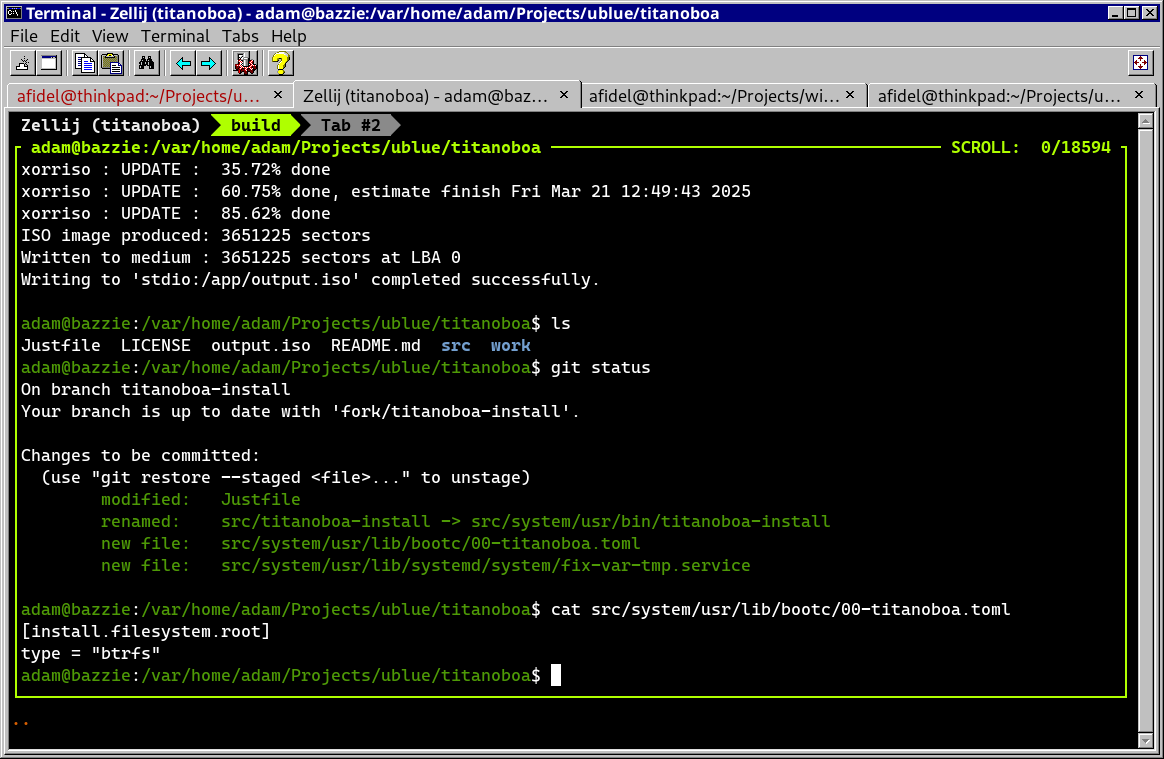The height and width of the screenshot is (759, 1164).
Task: Open the Terminal menu
Action: (x=175, y=36)
